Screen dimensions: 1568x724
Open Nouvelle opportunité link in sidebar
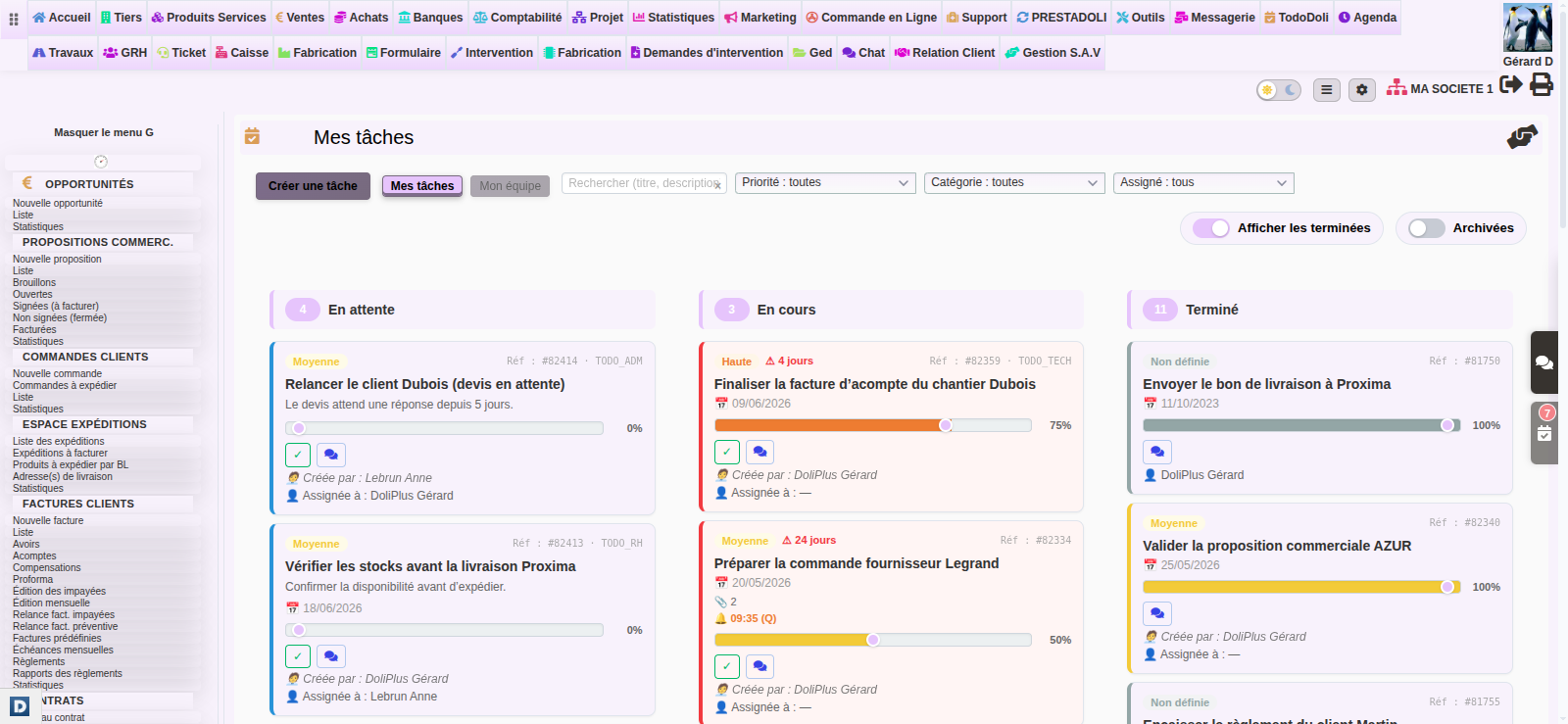point(58,204)
